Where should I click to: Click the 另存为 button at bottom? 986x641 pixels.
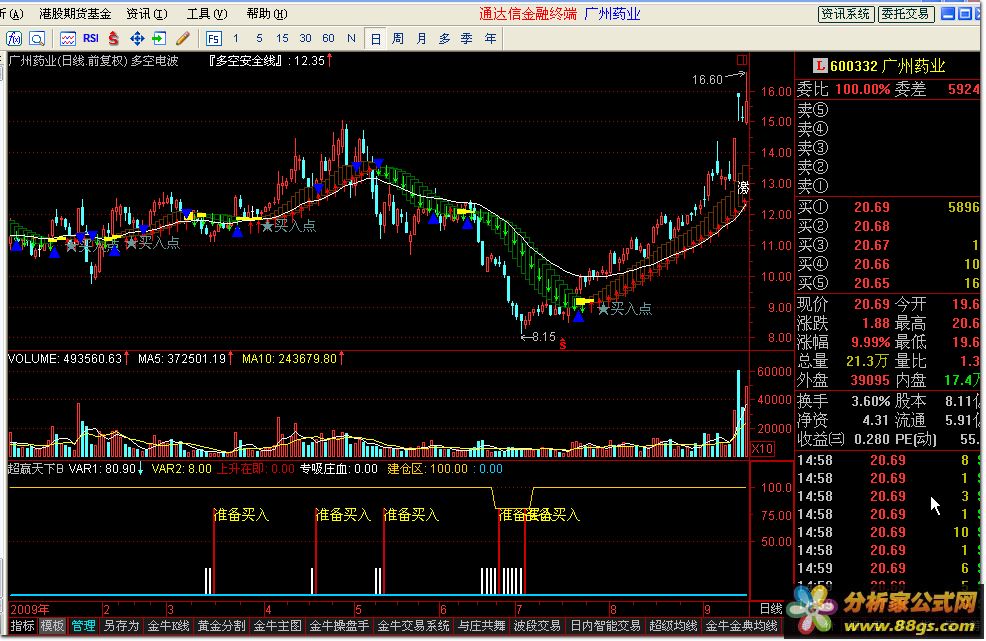click(x=121, y=626)
